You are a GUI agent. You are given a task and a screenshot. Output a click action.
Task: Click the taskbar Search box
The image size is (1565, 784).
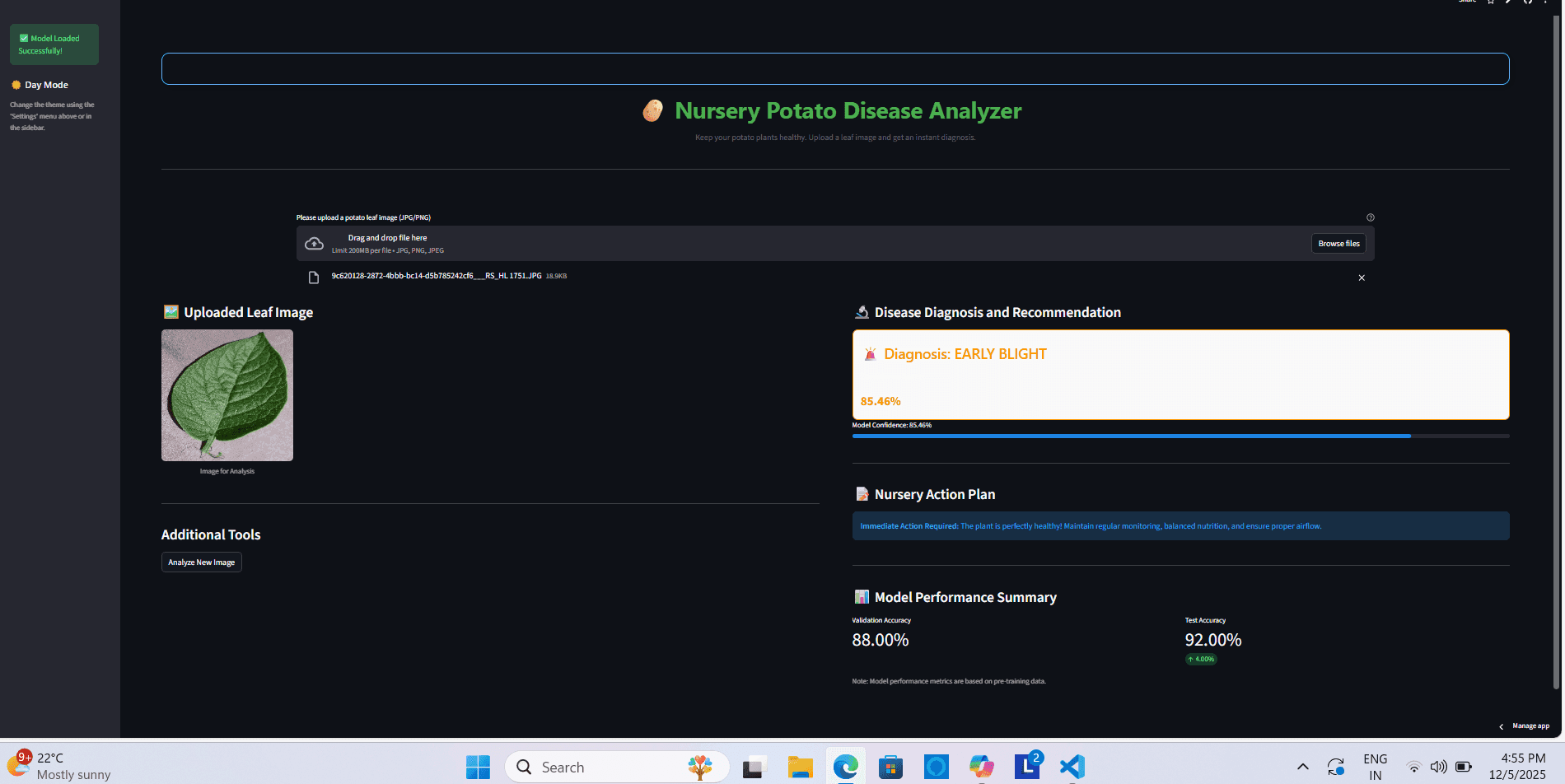tap(617, 768)
